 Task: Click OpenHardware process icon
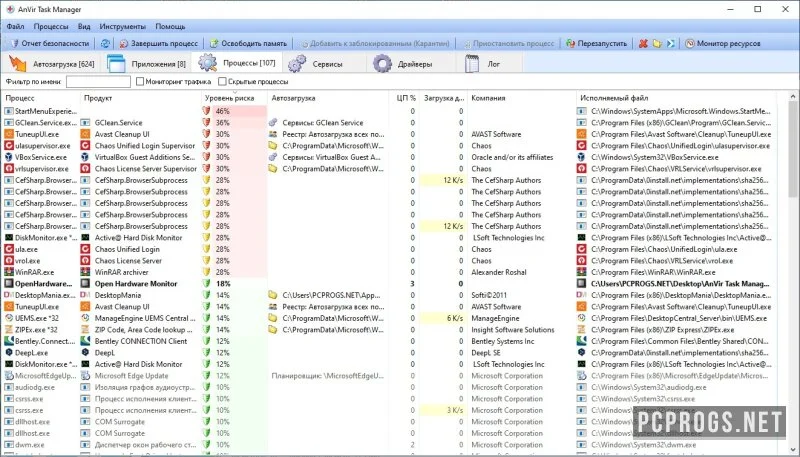click(9, 284)
